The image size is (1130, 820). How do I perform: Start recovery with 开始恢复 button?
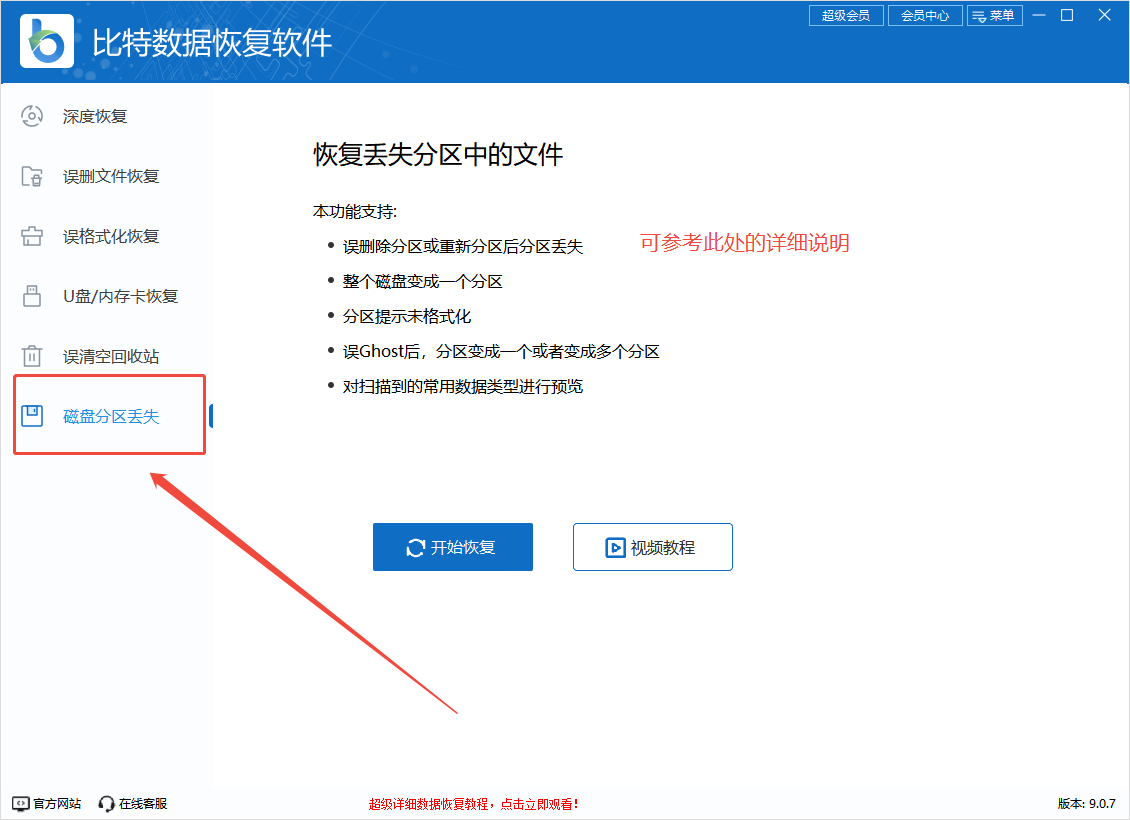pos(453,547)
